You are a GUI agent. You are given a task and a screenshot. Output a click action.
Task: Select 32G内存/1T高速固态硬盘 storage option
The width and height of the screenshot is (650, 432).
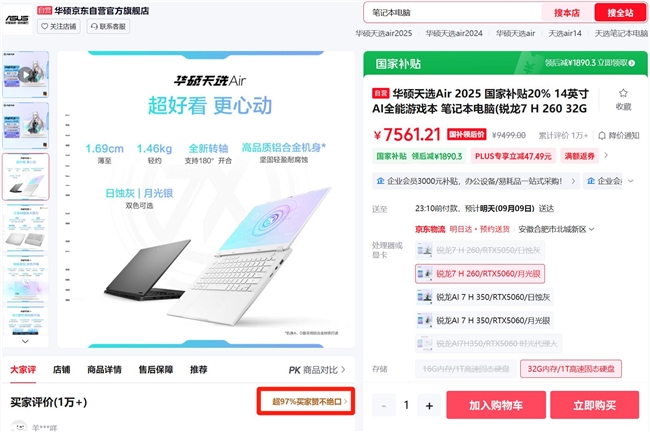click(x=571, y=369)
